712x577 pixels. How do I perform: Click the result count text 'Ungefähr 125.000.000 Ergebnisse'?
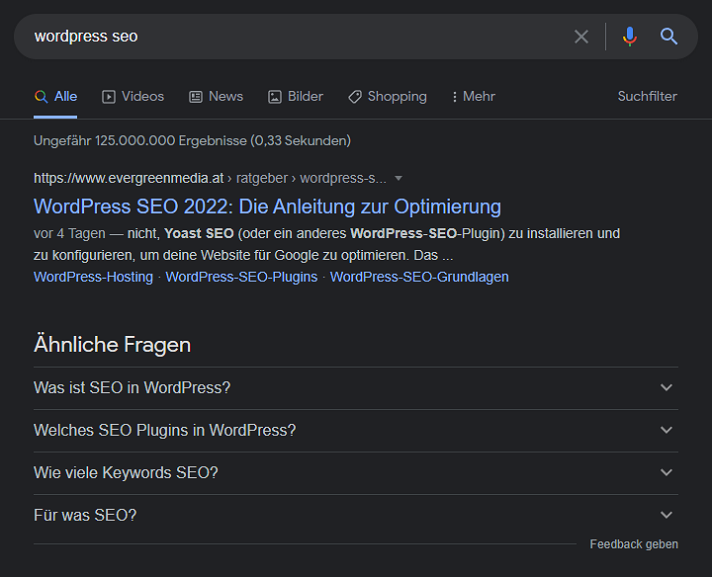(x=140, y=141)
